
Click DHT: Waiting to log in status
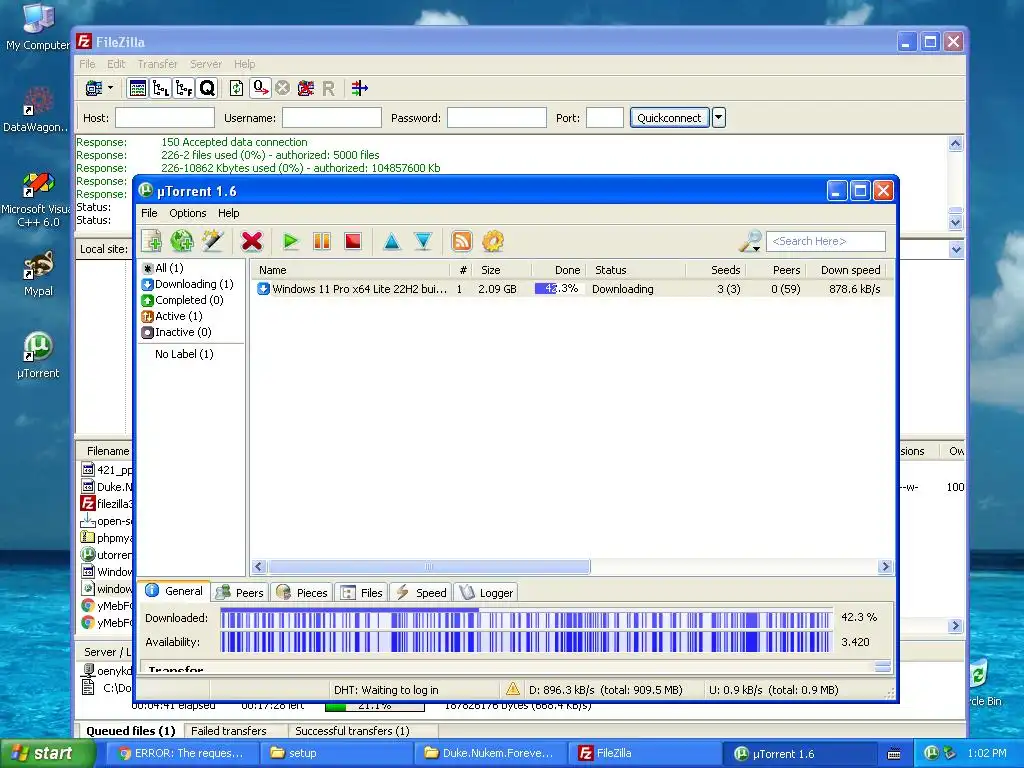click(386, 690)
